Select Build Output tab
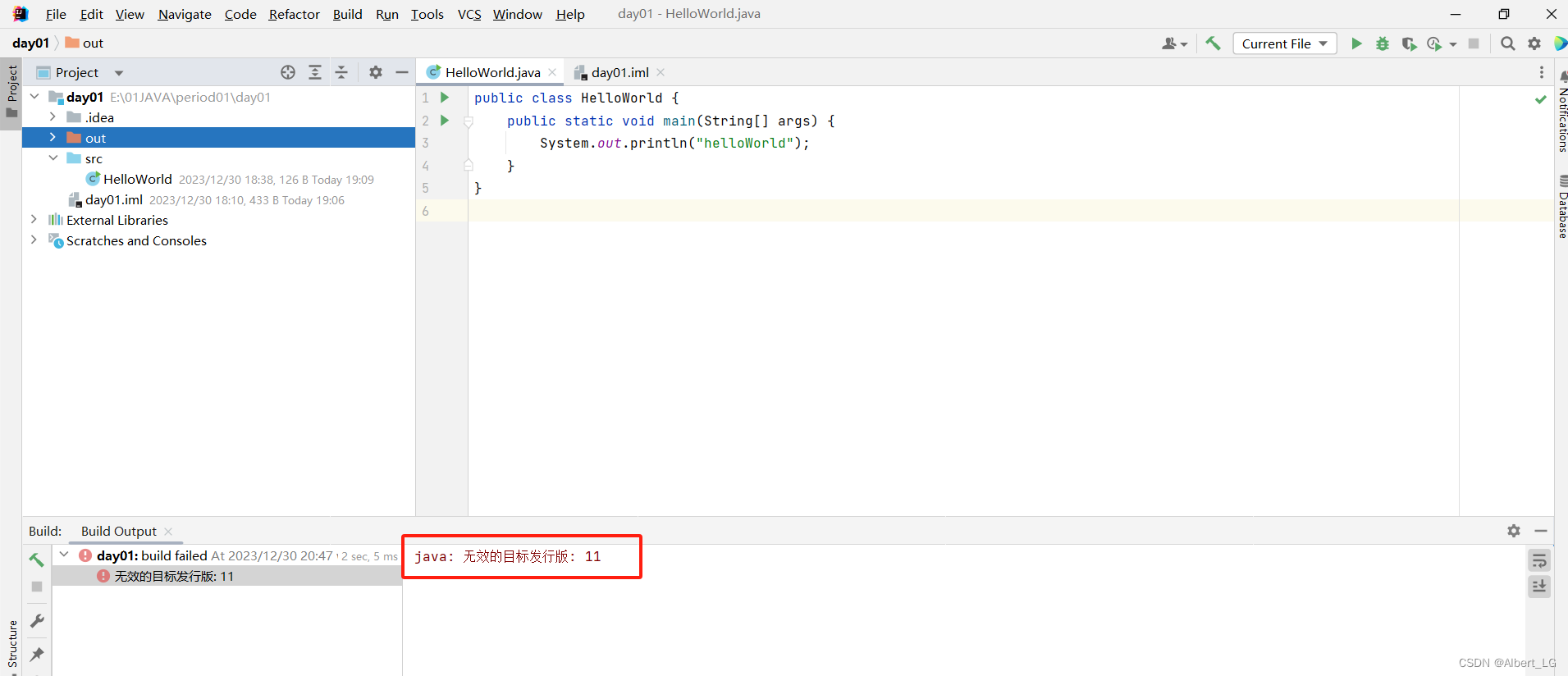1568x676 pixels. (x=119, y=531)
